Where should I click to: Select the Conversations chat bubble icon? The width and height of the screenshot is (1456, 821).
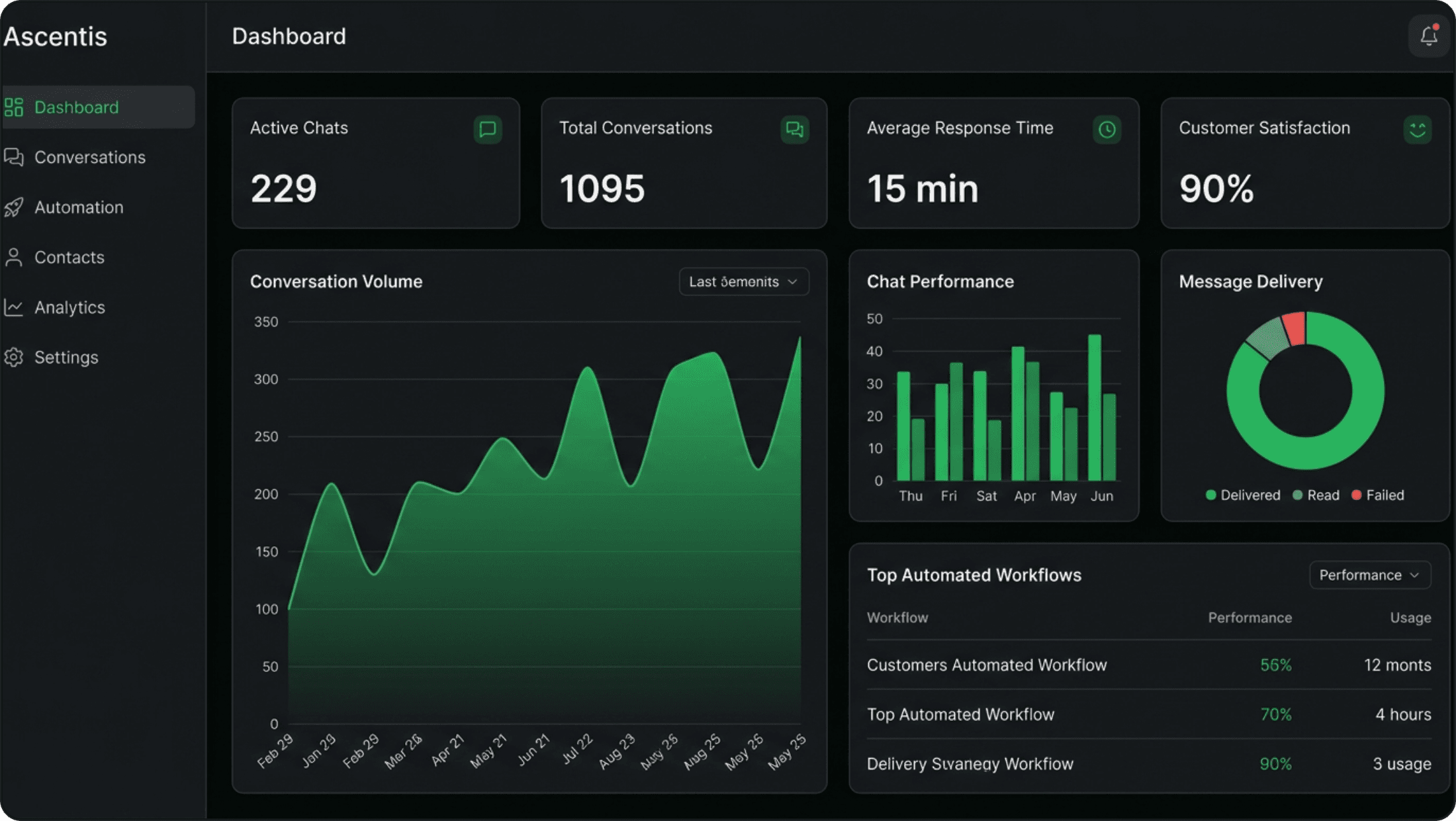click(x=14, y=157)
